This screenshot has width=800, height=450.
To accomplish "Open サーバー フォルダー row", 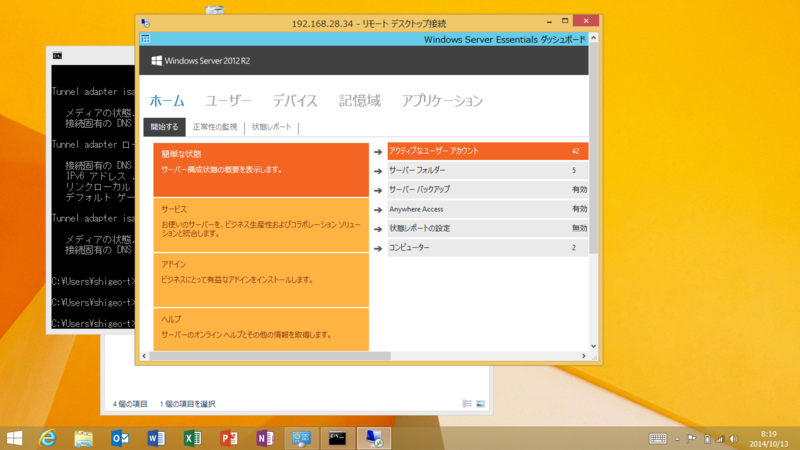I will 488,170.
